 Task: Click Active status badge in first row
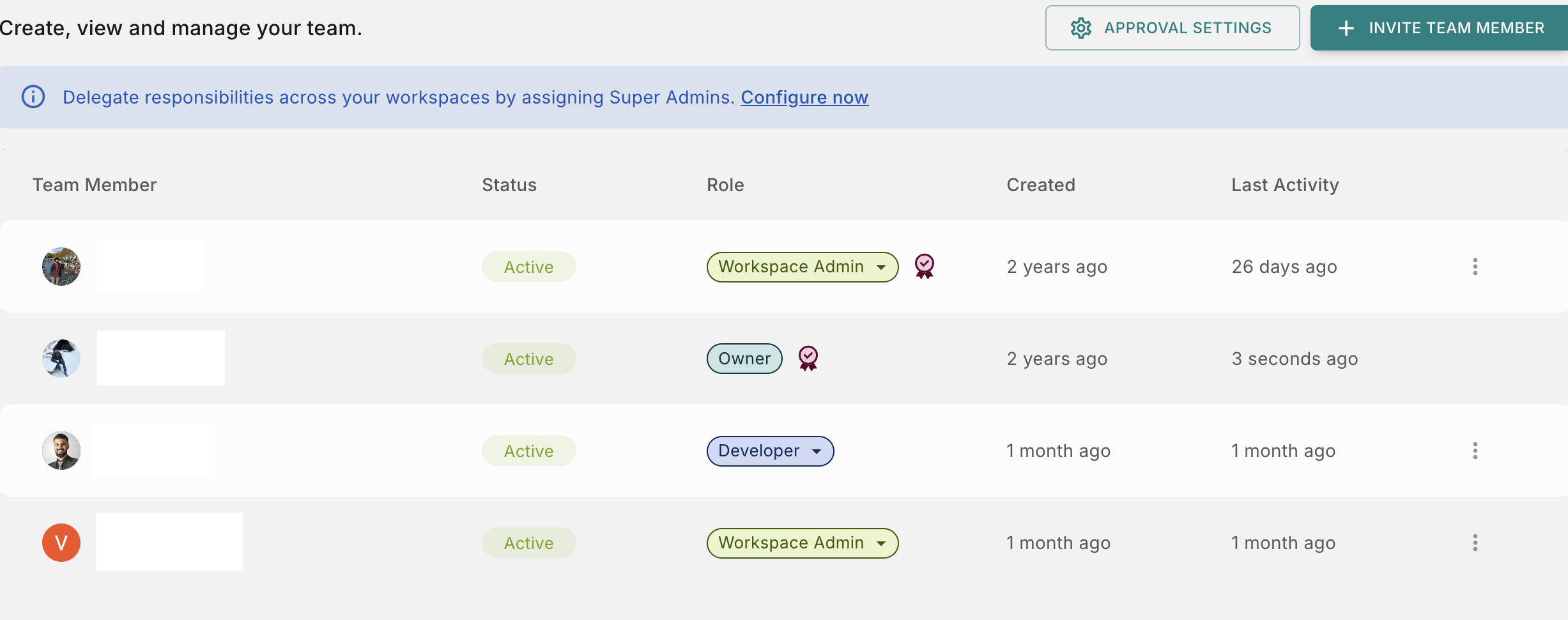[528, 267]
